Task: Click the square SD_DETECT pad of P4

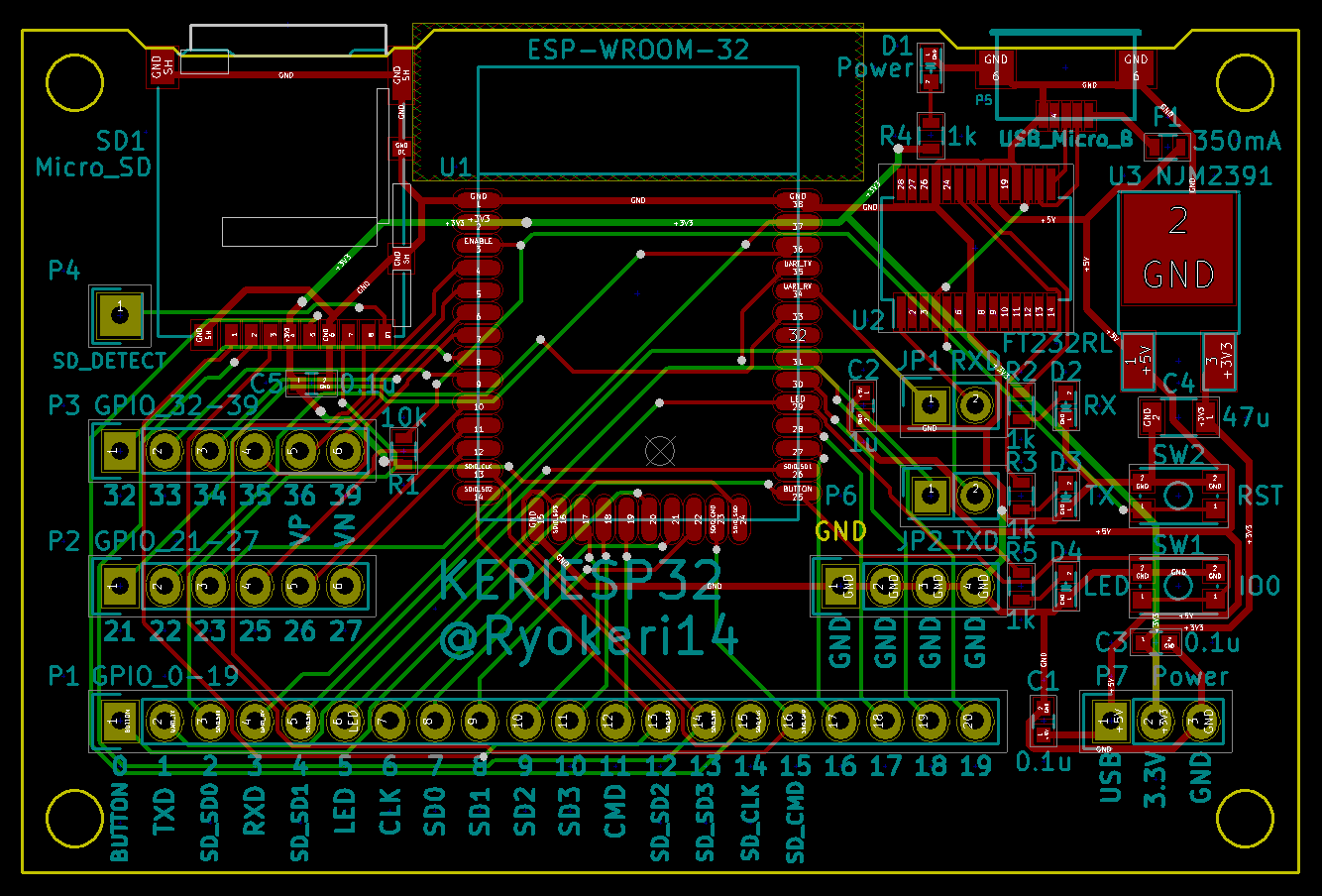Action: (x=120, y=316)
